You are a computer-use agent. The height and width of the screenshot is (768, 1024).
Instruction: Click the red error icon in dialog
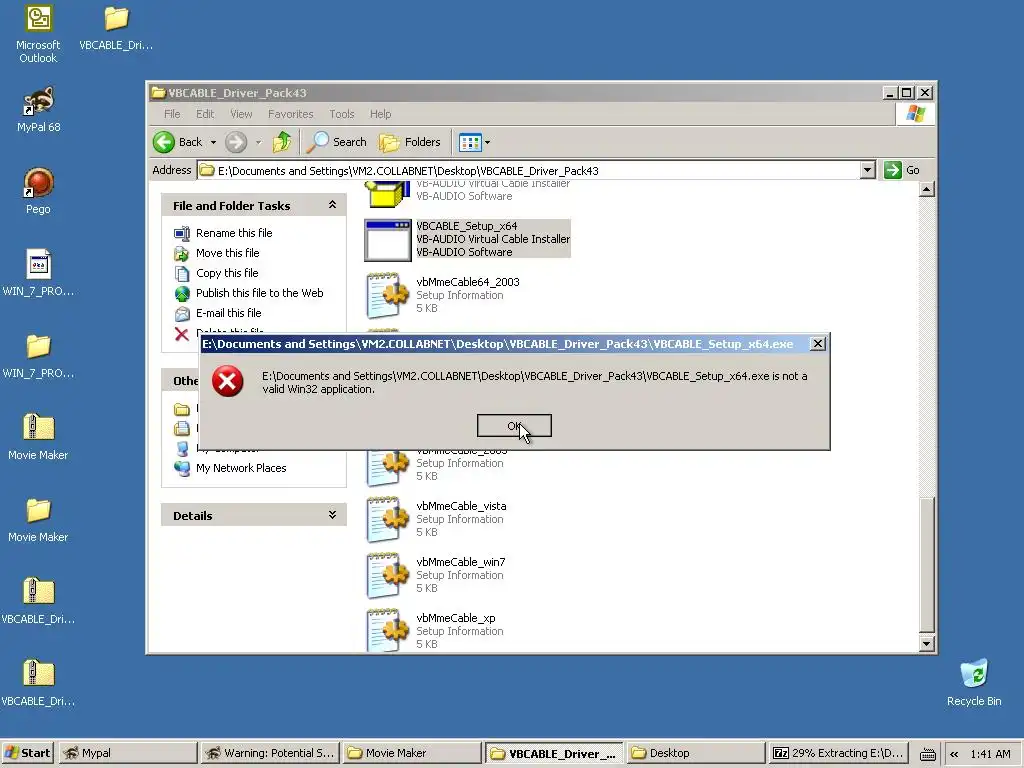228,381
